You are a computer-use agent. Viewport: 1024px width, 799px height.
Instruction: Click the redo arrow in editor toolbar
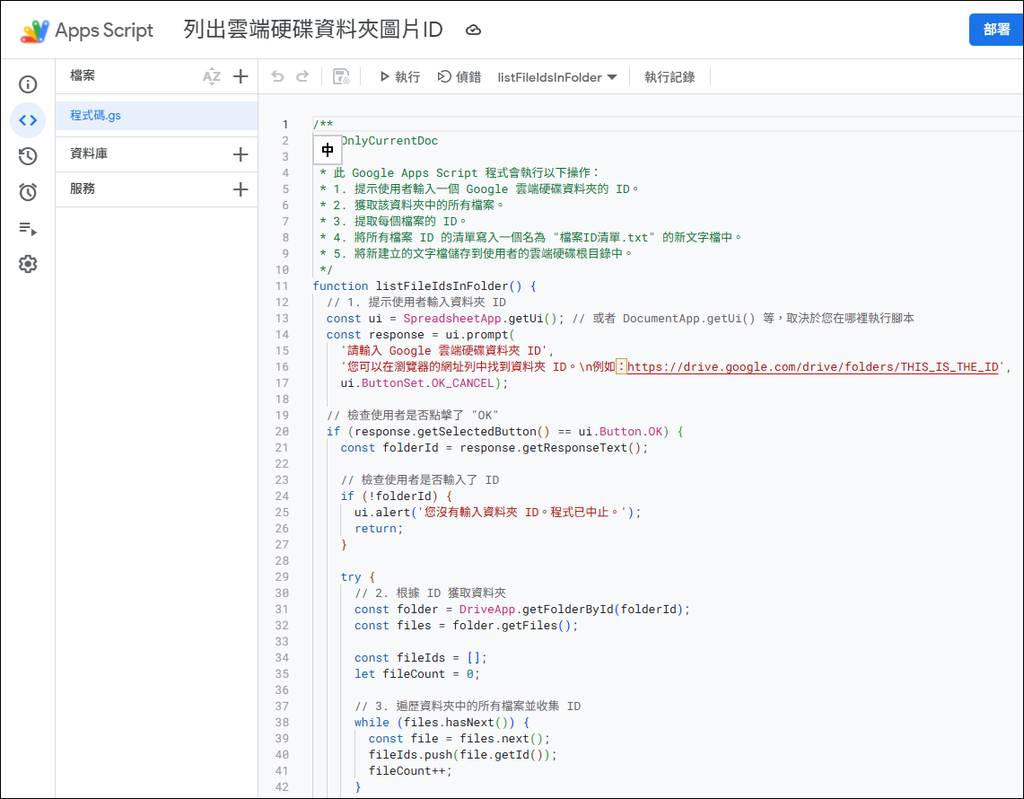coord(302,76)
